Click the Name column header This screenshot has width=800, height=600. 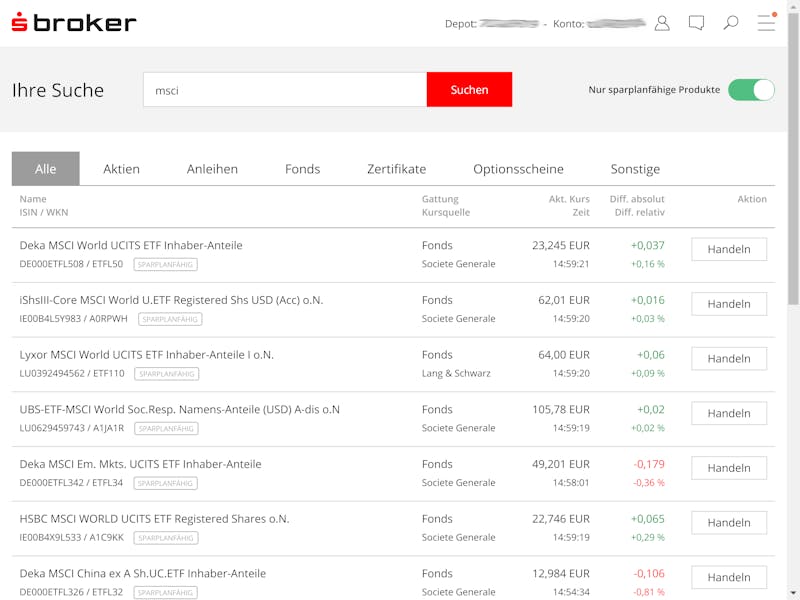(33, 199)
